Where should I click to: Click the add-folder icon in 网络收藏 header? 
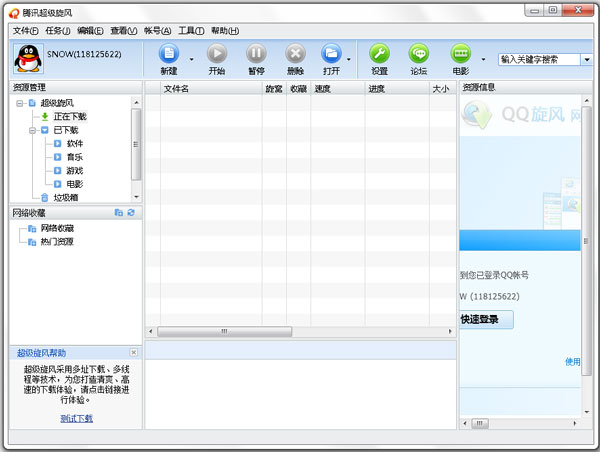tap(119, 212)
